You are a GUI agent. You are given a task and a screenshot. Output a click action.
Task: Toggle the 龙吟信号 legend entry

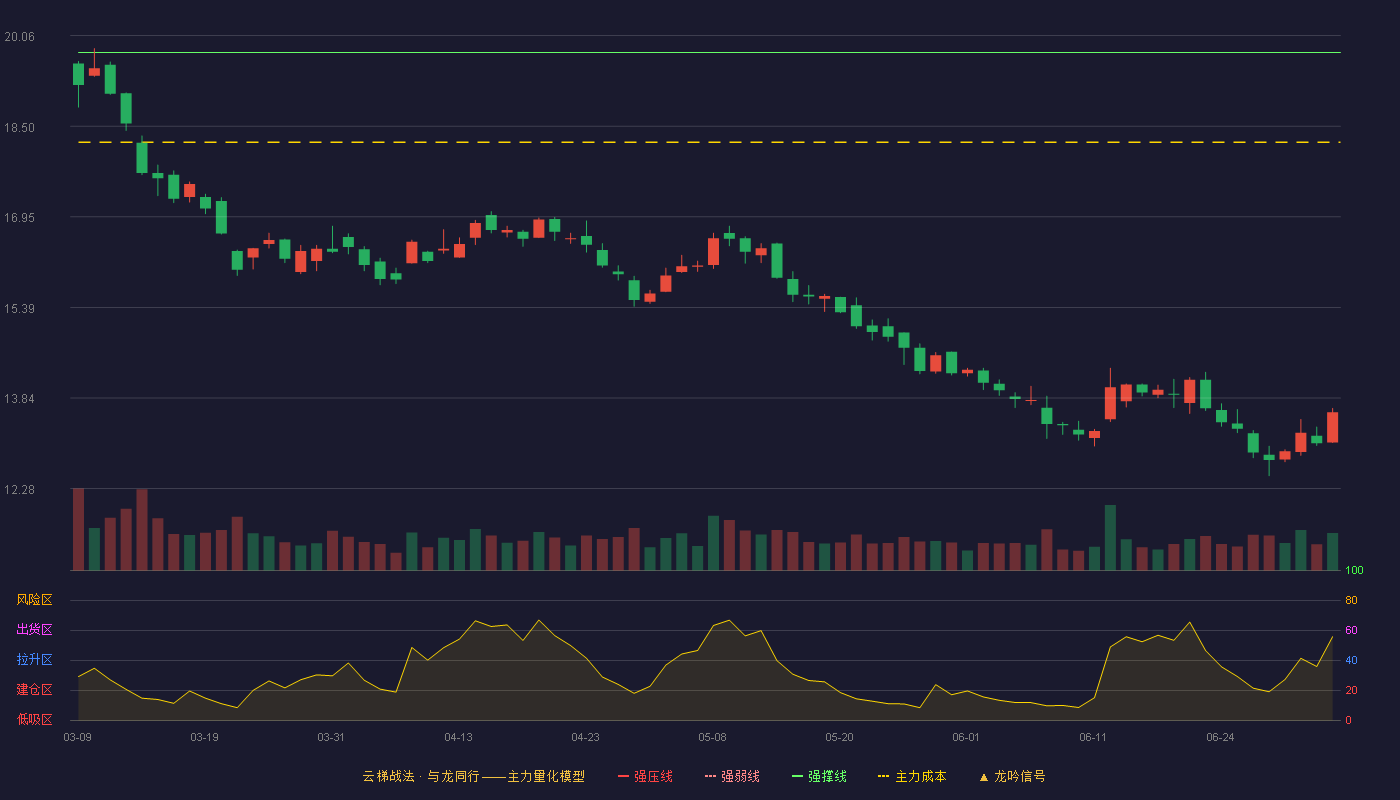tap(1011, 776)
